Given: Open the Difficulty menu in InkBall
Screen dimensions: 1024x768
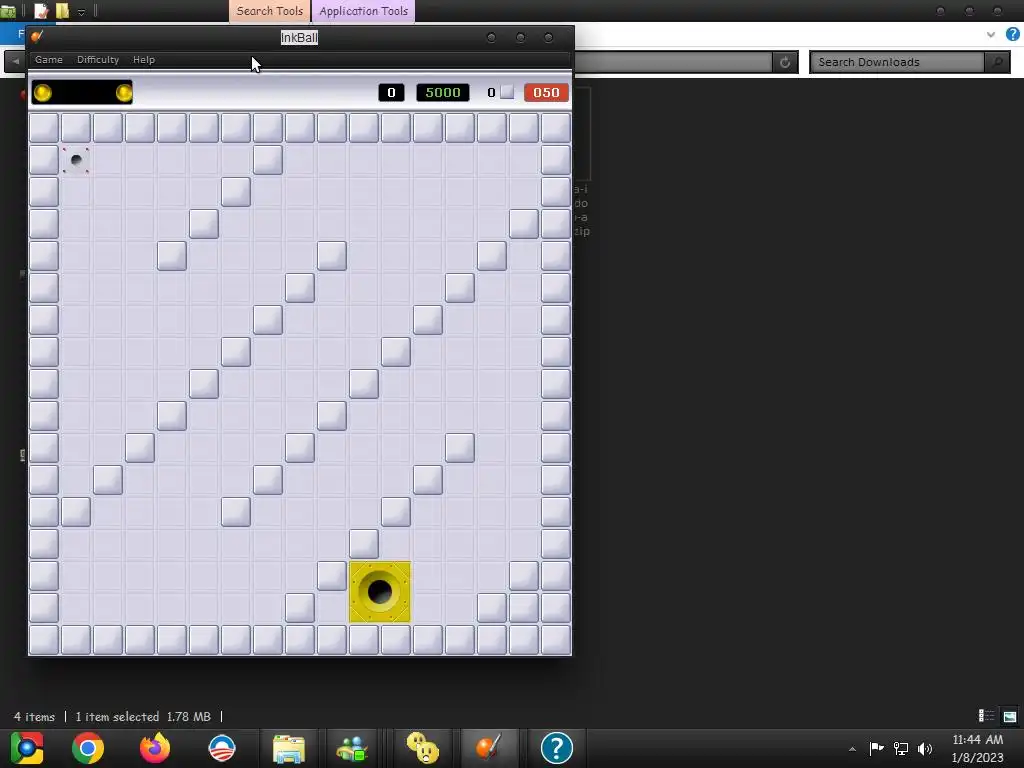Looking at the screenshot, I should pyautogui.click(x=98, y=59).
